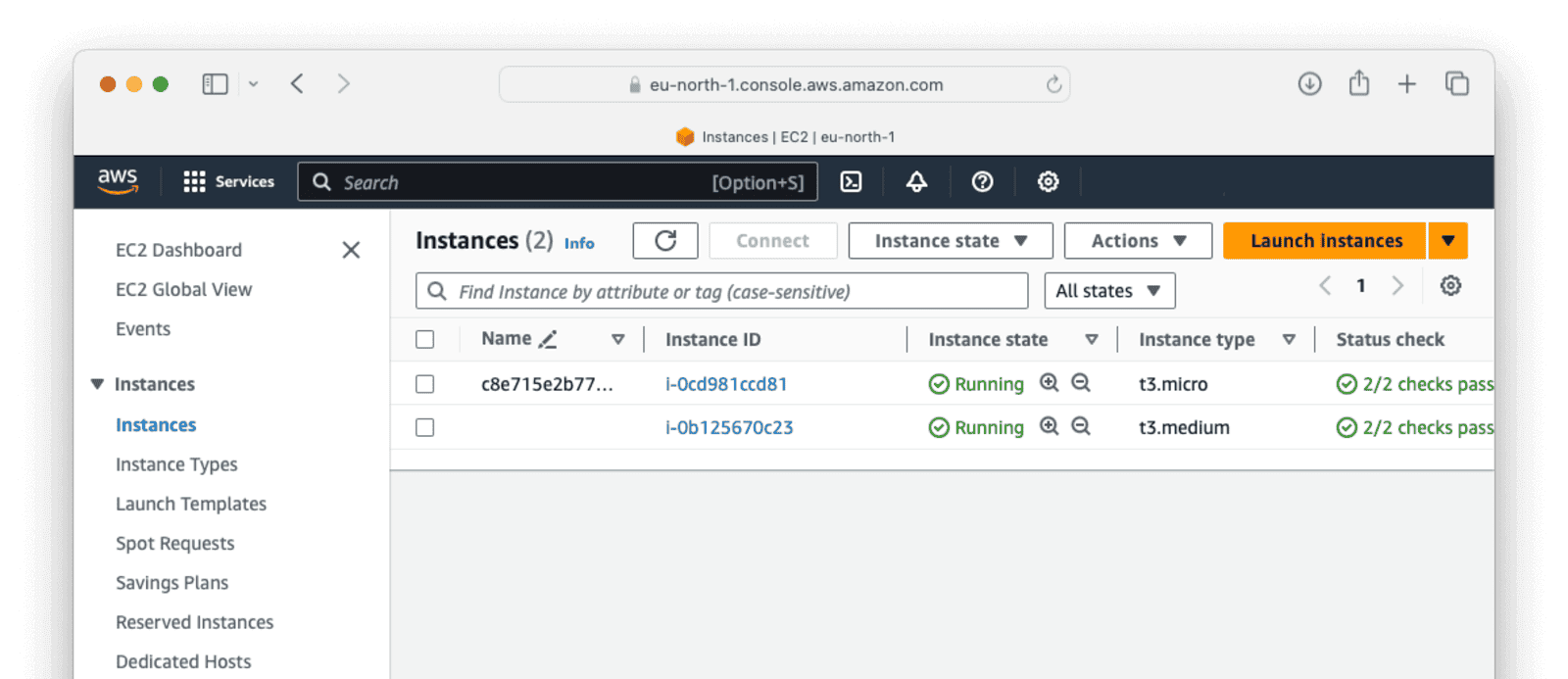Click the t3.medium instance type cell
1568x679 pixels.
1184,427
